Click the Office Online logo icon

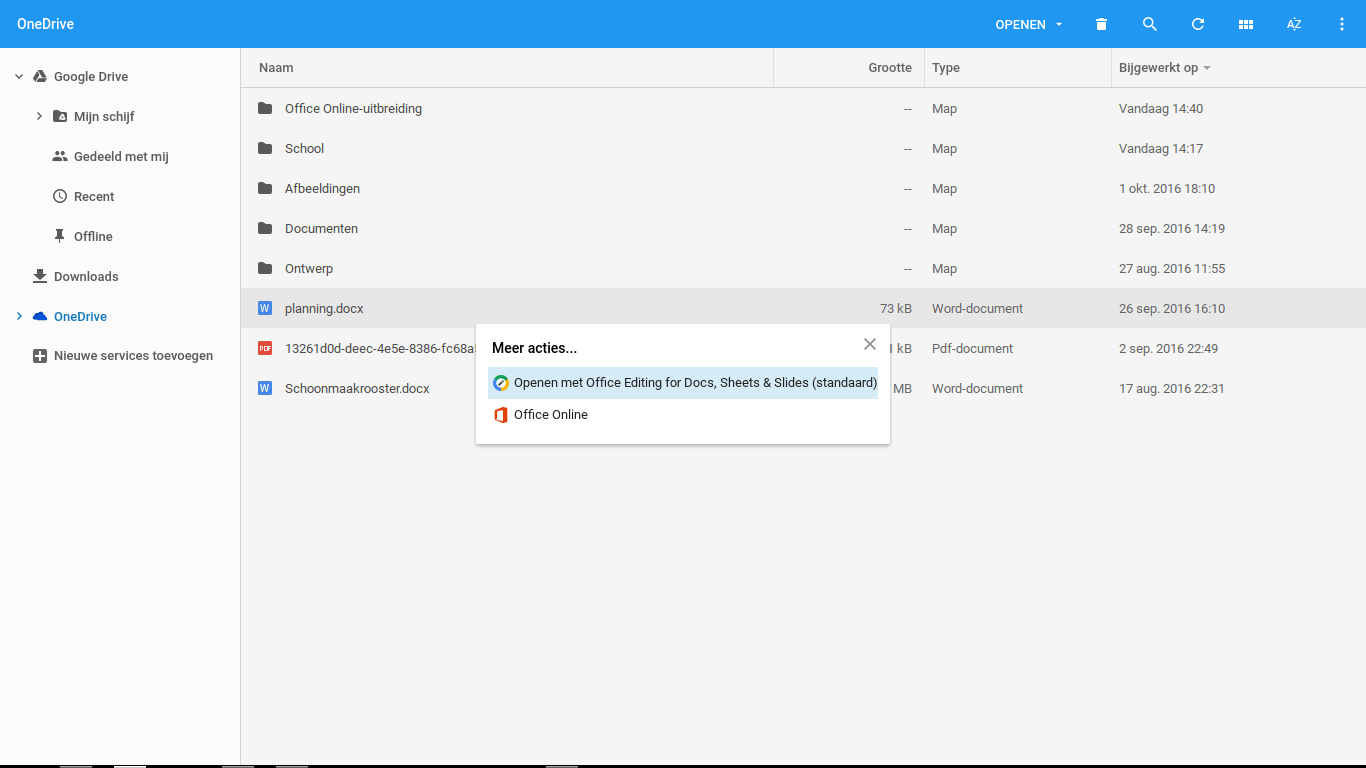click(x=501, y=415)
